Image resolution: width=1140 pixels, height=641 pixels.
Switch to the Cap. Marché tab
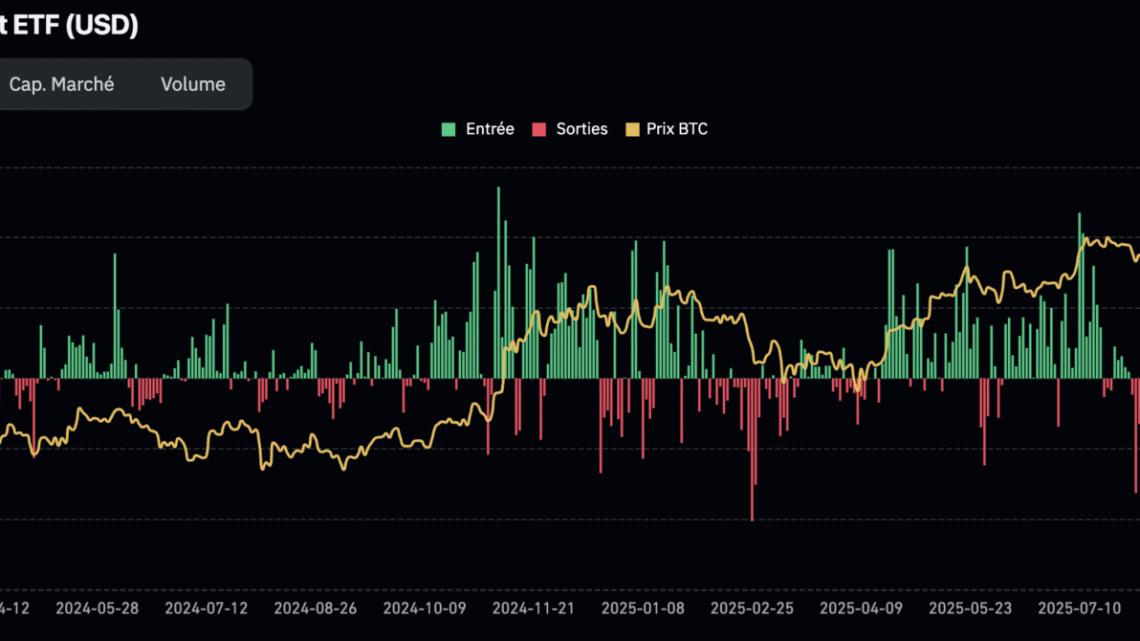point(62,84)
